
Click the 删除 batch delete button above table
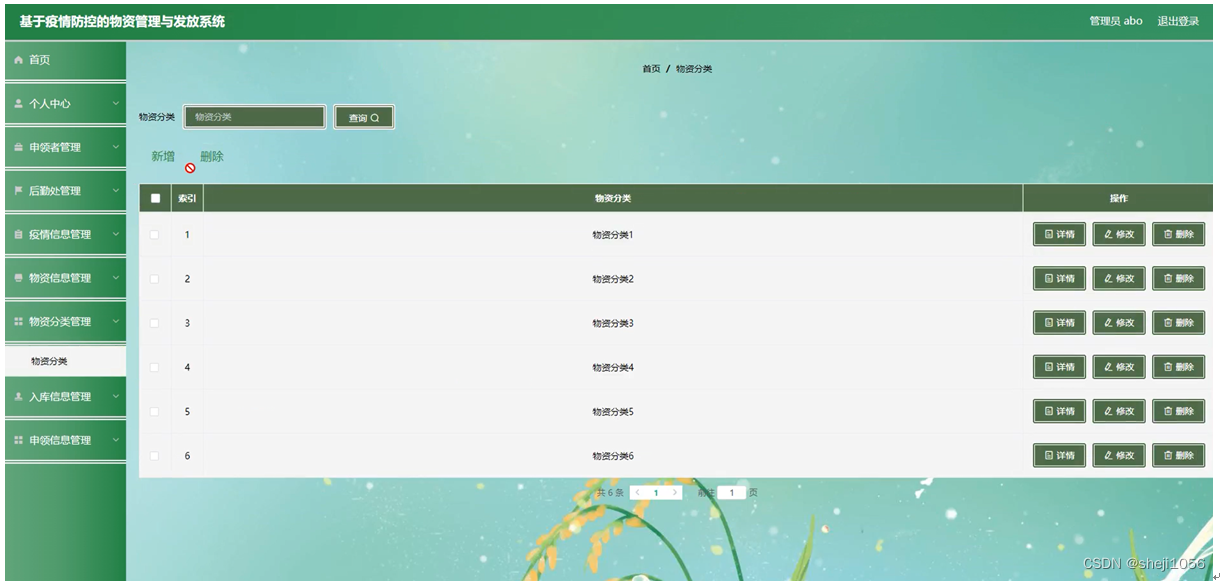(x=212, y=156)
